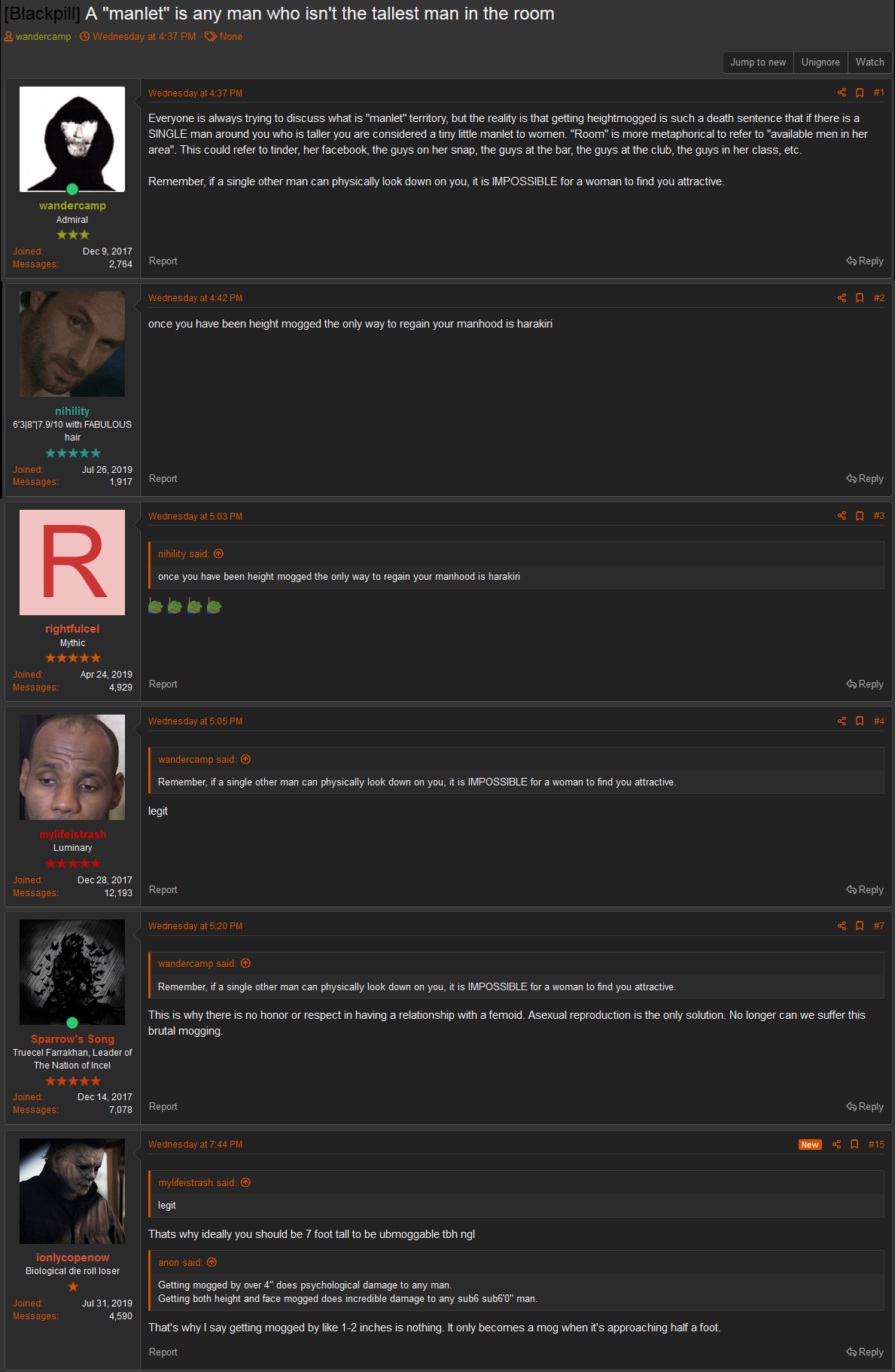Image resolution: width=895 pixels, height=1372 pixels.
Task: Follow anon quote arrow icon
Action: (x=212, y=1262)
